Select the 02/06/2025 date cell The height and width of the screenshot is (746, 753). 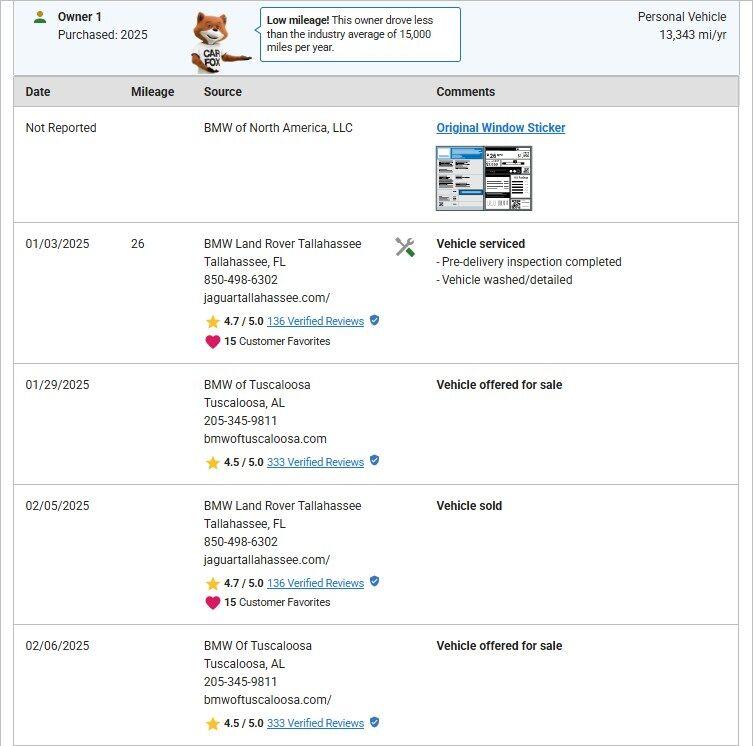click(57, 646)
